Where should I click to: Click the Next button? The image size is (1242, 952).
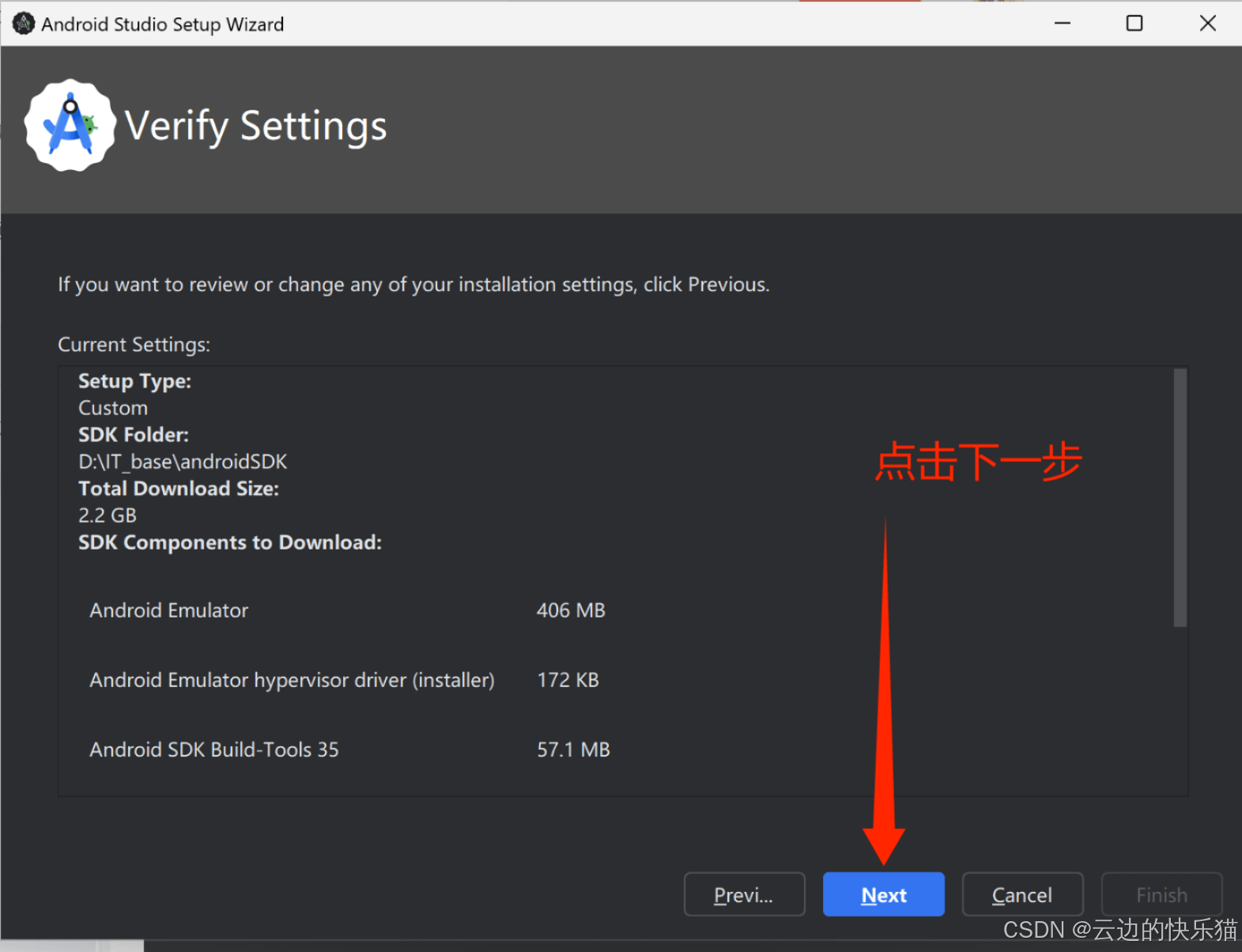883,894
